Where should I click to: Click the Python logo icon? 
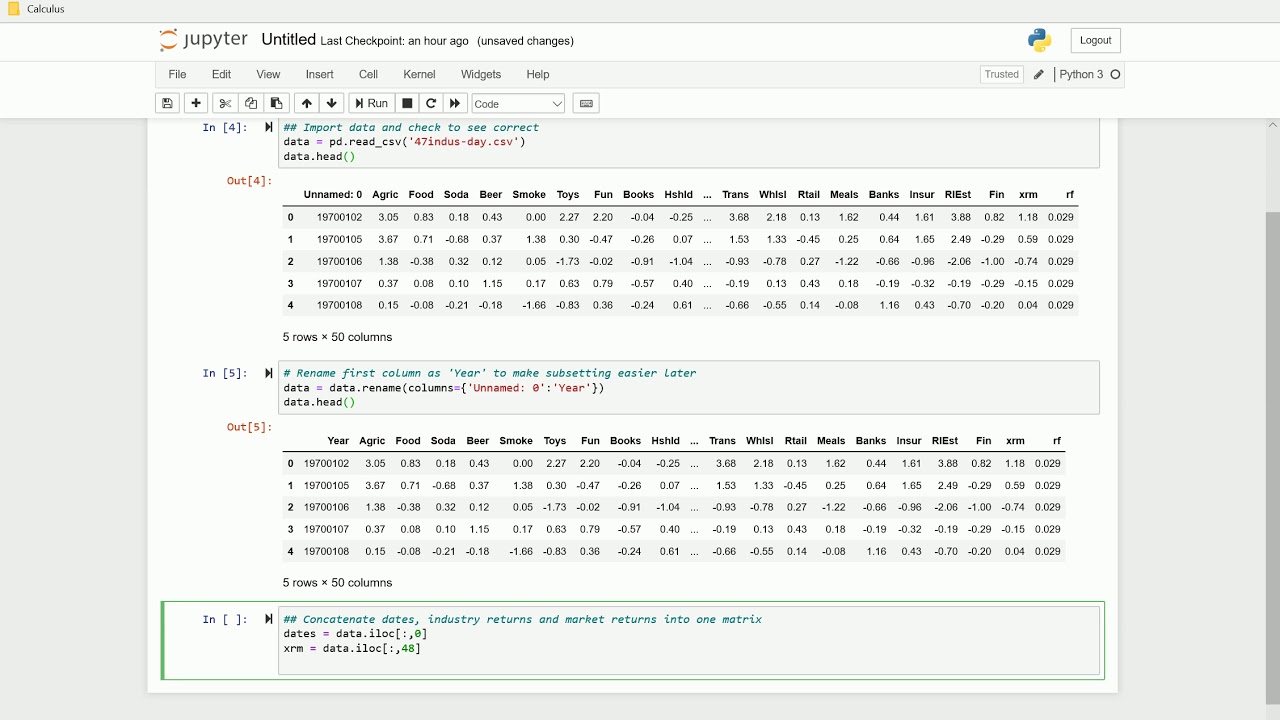click(1040, 40)
